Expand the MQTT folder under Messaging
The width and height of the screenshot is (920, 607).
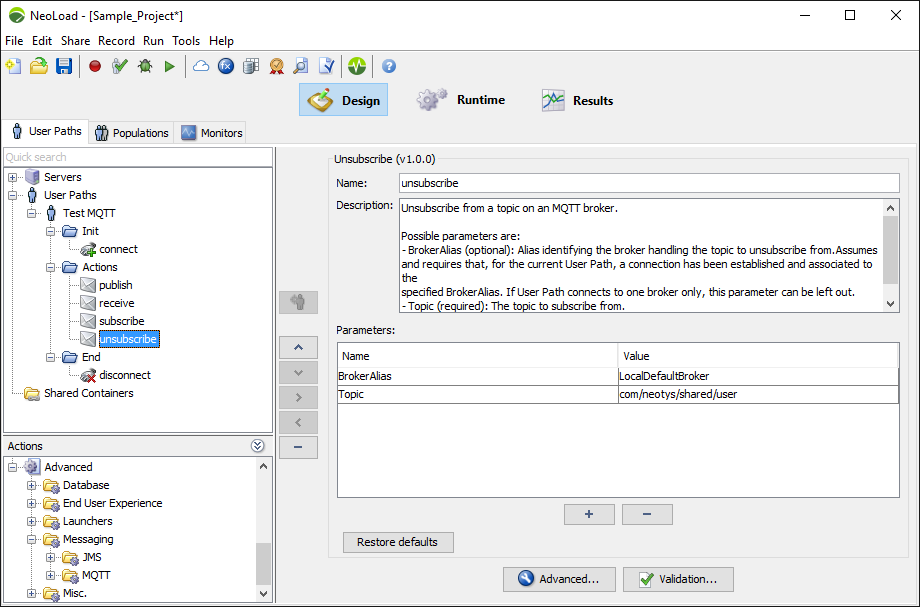pyautogui.click(x=51, y=575)
